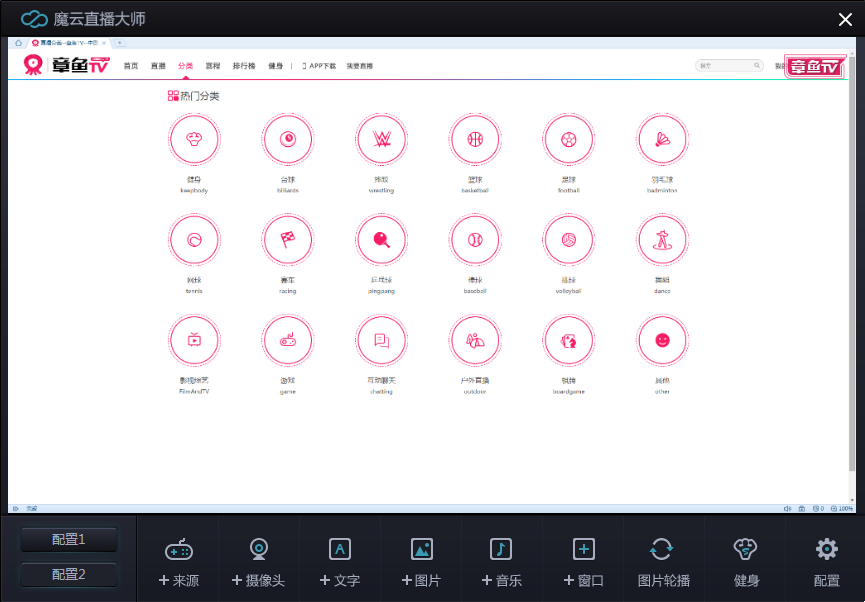This screenshot has height=602, width=865.
Task: Click the APP下载 download link
Action: (320, 66)
